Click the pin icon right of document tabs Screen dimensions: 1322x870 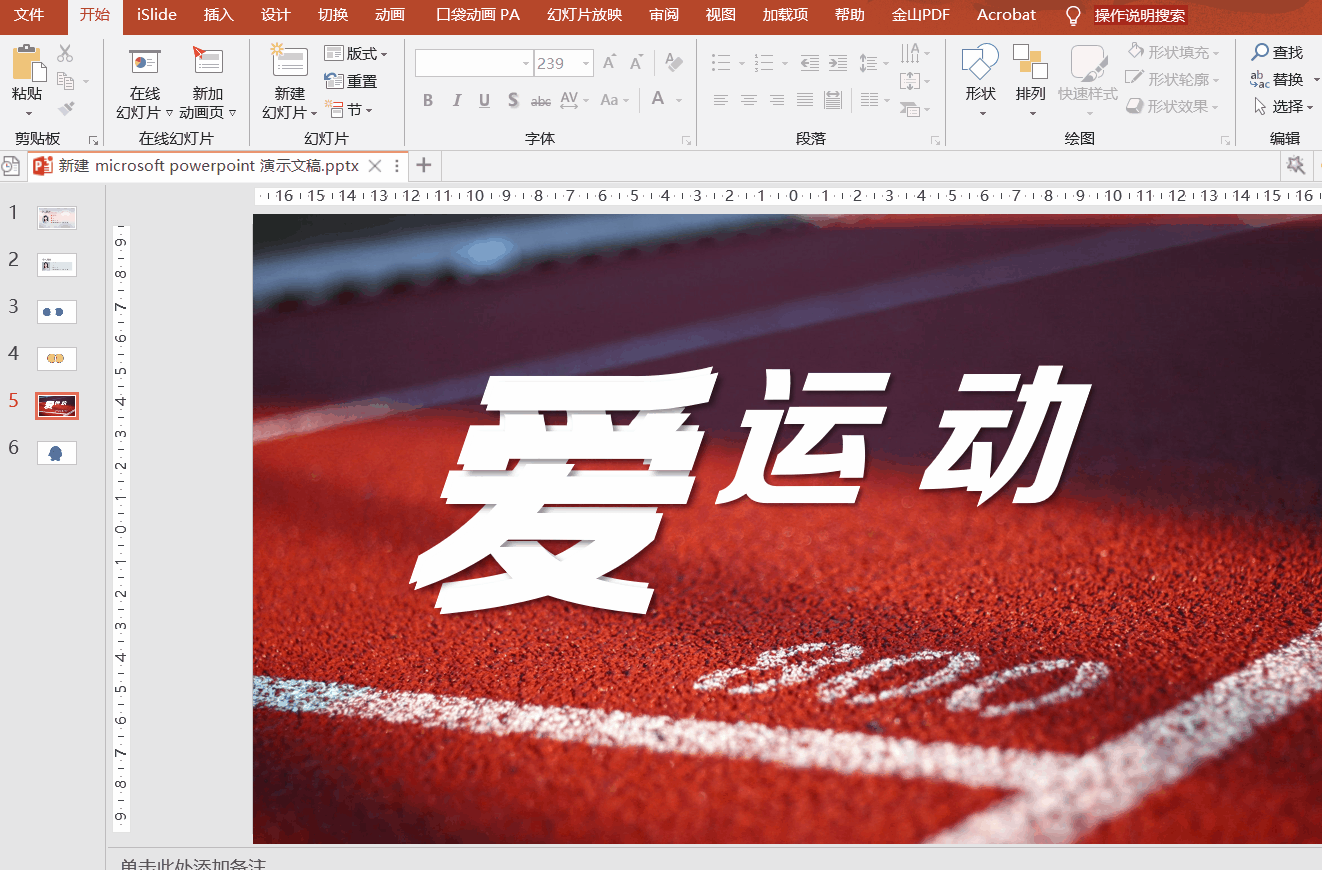coord(1296,165)
